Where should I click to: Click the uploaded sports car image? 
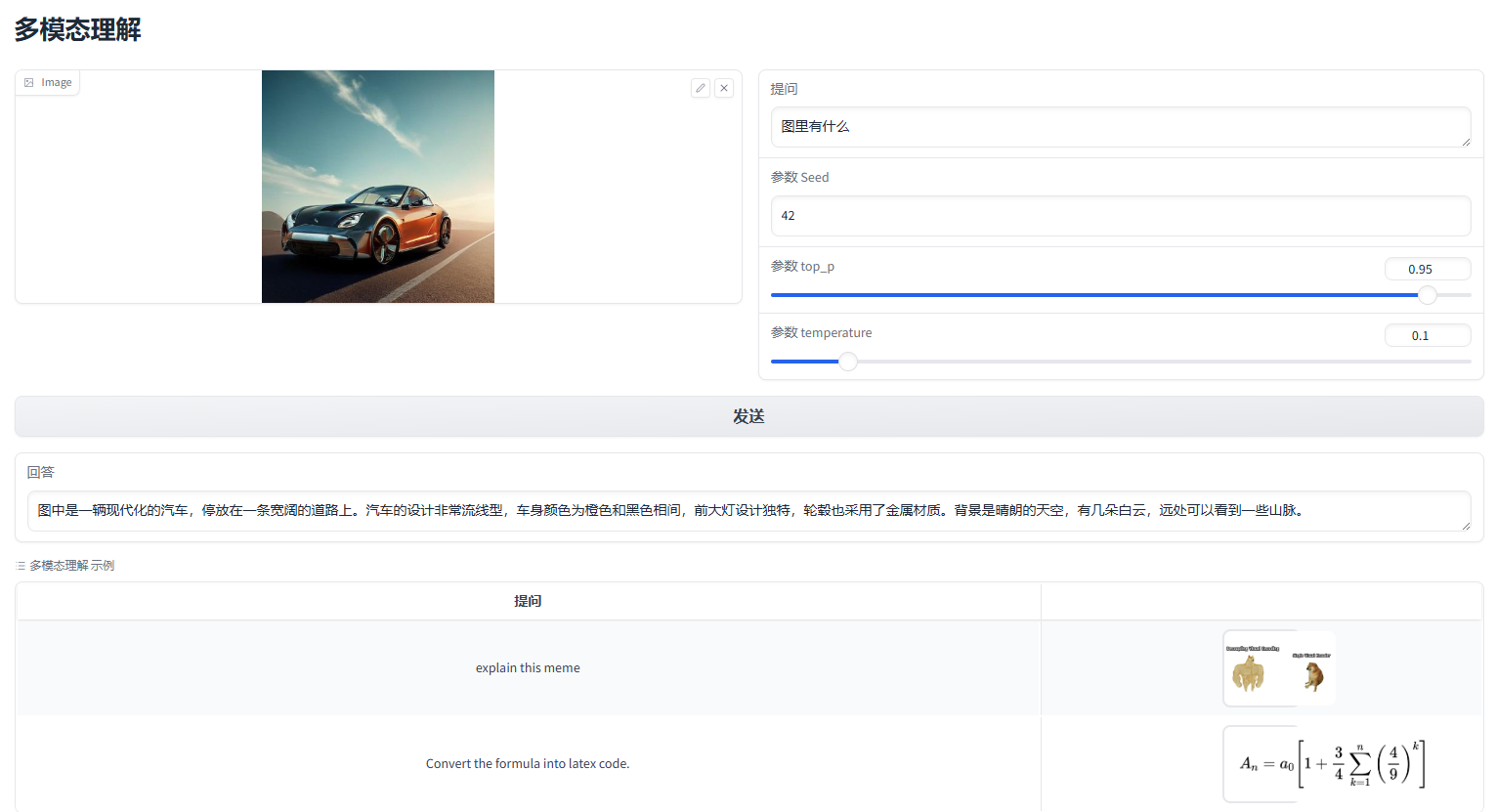(378, 187)
